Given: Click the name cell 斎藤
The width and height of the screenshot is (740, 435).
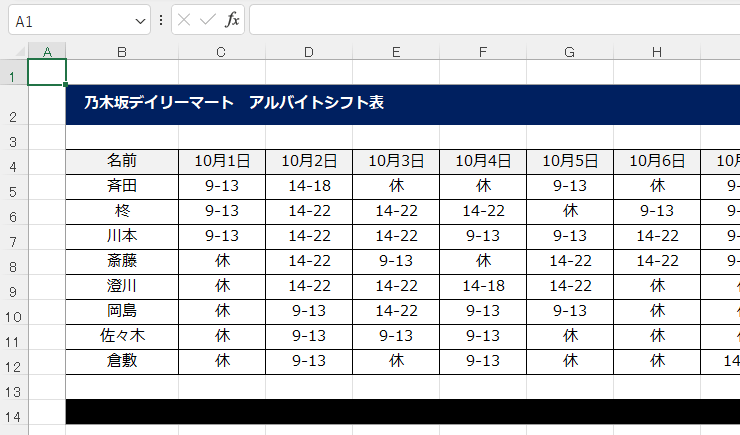Looking at the screenshot, I should (122, 262).
